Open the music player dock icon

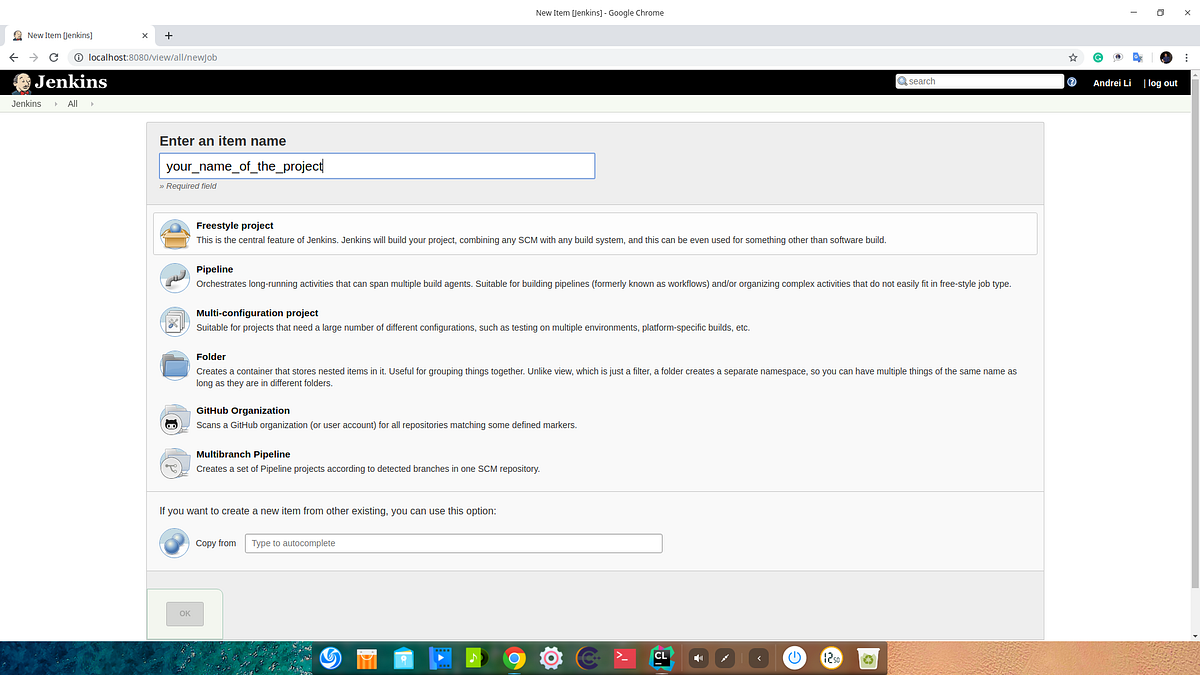point(477,658)
